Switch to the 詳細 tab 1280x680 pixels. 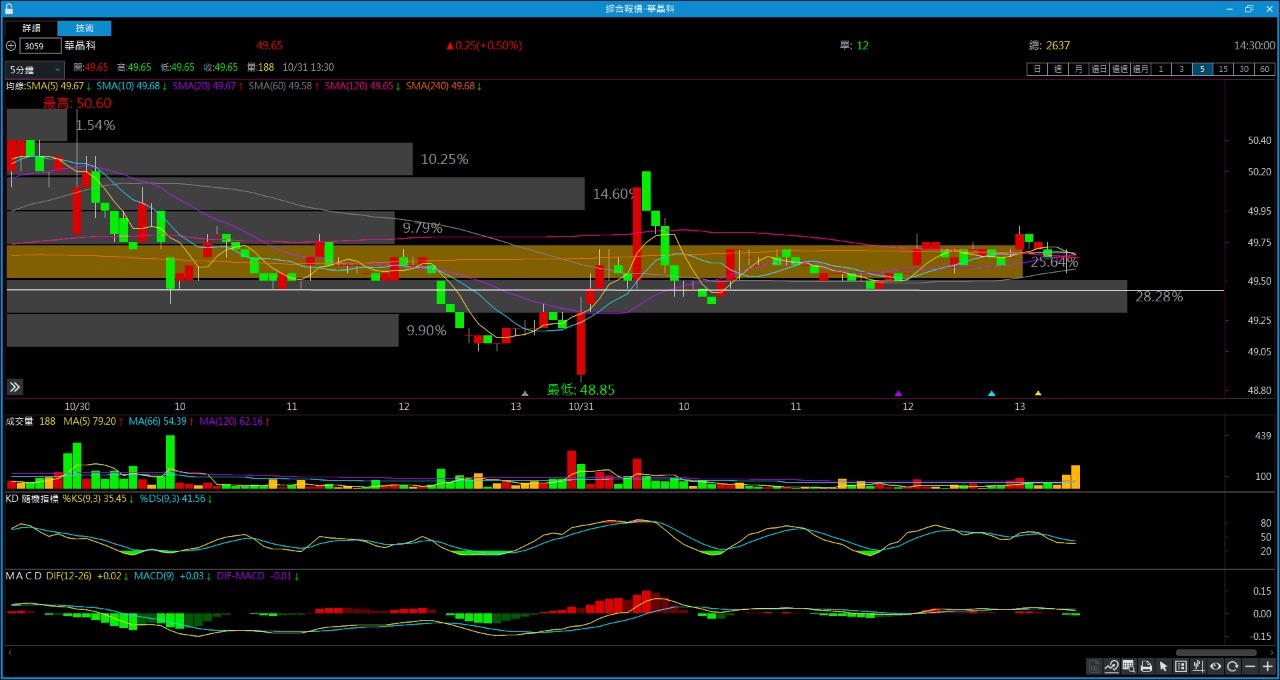pyautogui.click(x=31, y=28)
